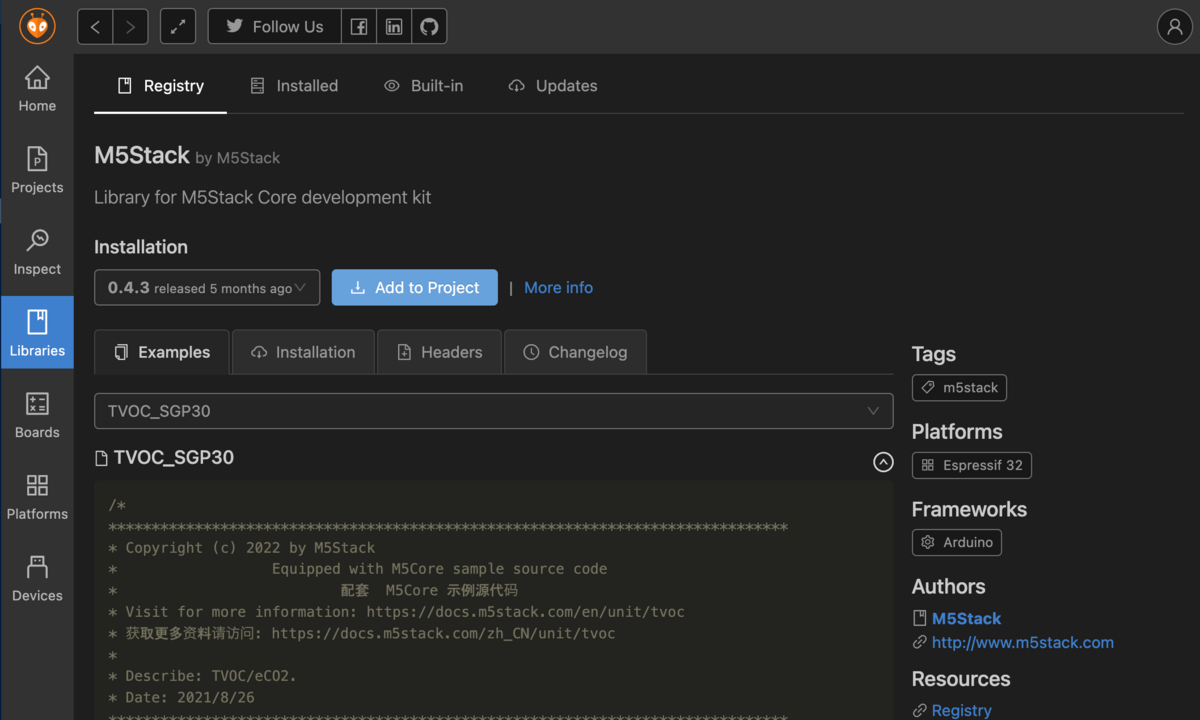
Task: Go to Home in the sidebar
Action: [x=37, y=89]
